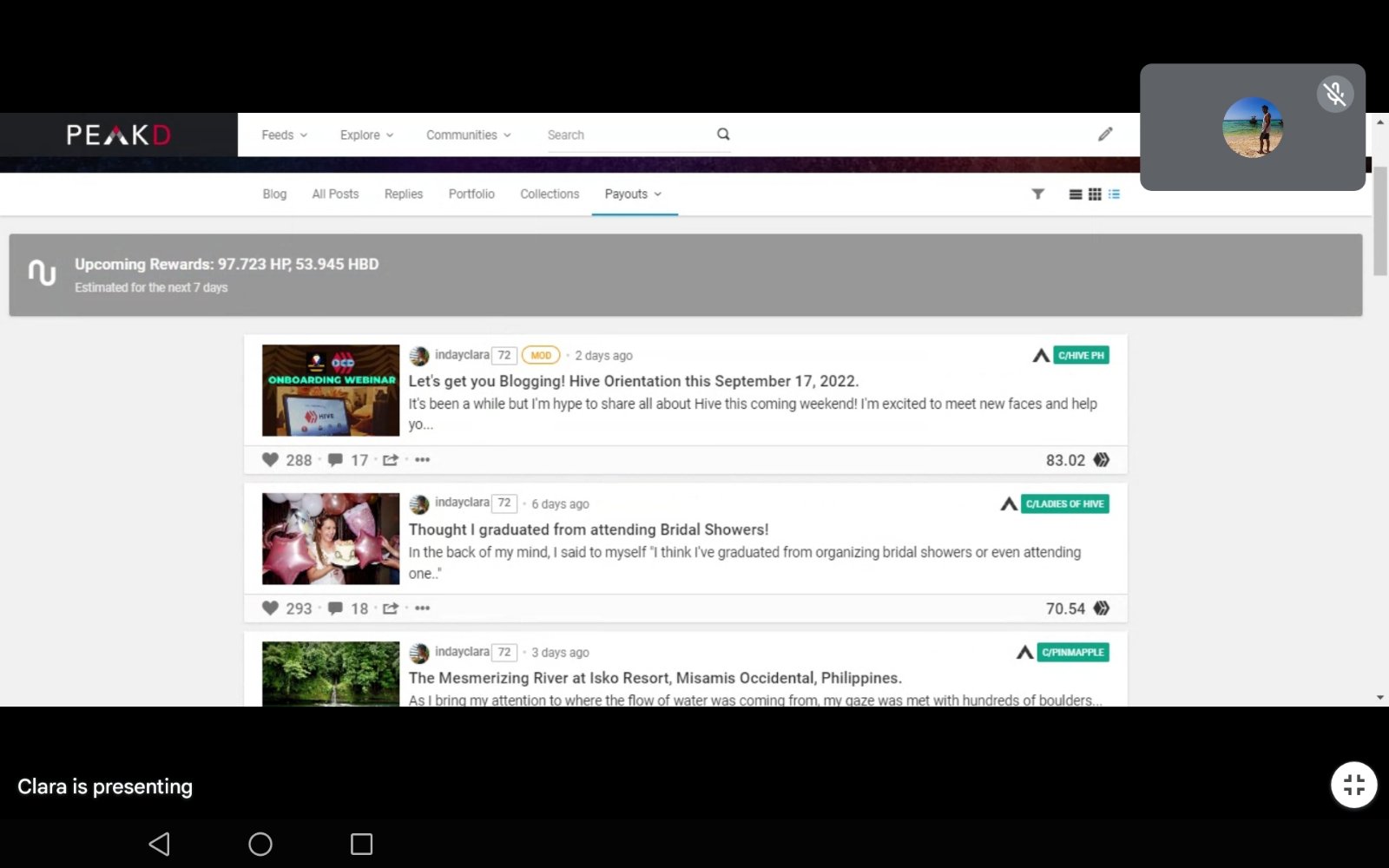Open the river forest post thumbnail
Screen dimensions: 1389x868
tap(331, 674)
